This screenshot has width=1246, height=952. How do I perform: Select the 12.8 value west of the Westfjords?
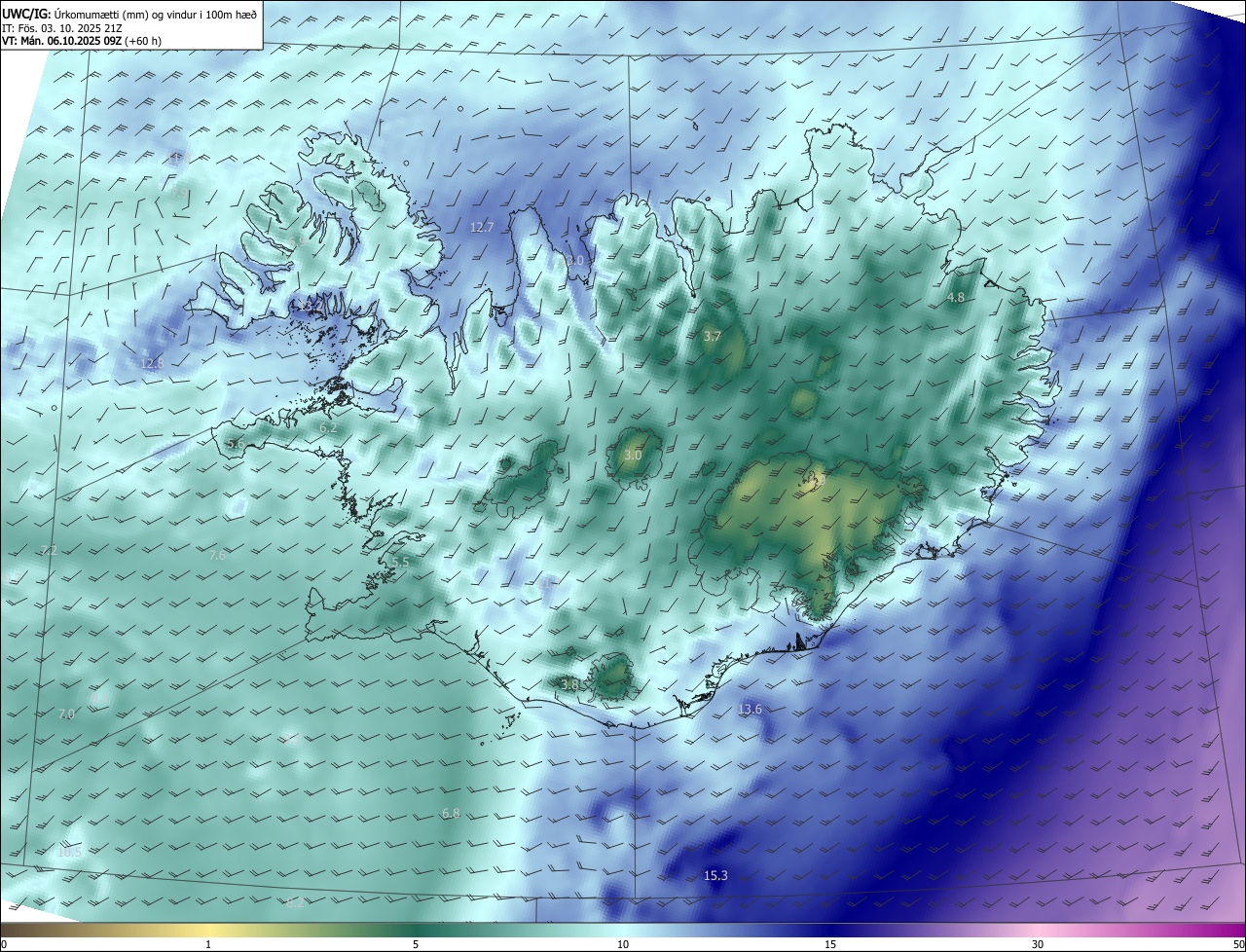pyautogui.click(x=152, y=364)
